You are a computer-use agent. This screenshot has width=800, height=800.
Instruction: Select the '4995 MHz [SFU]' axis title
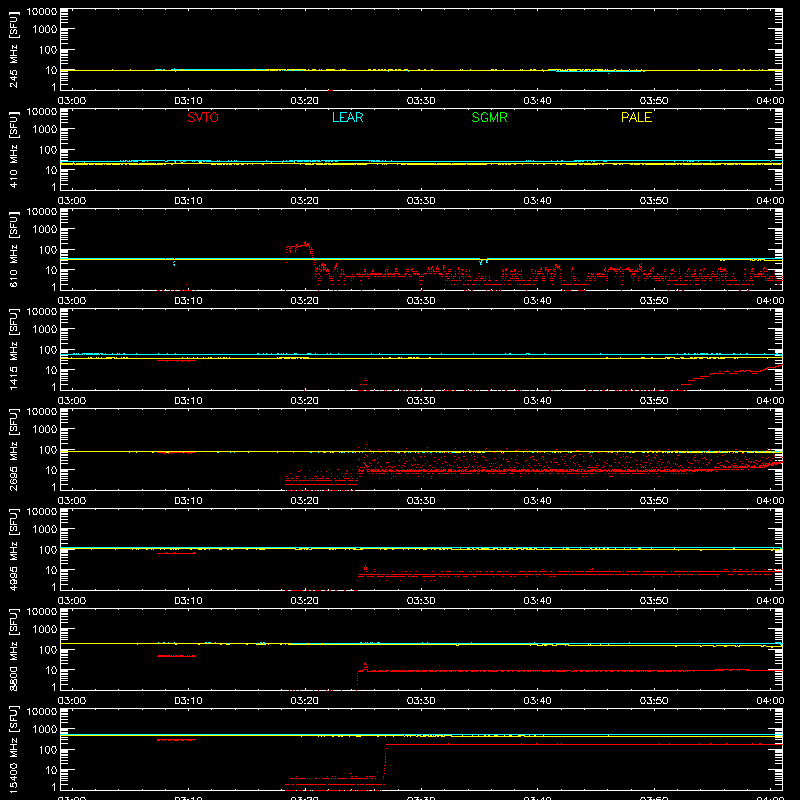tap(14, 549)
